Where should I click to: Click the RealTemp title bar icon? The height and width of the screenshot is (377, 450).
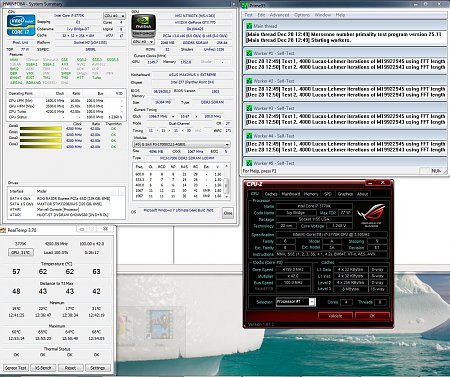click(x=3, y=230)
